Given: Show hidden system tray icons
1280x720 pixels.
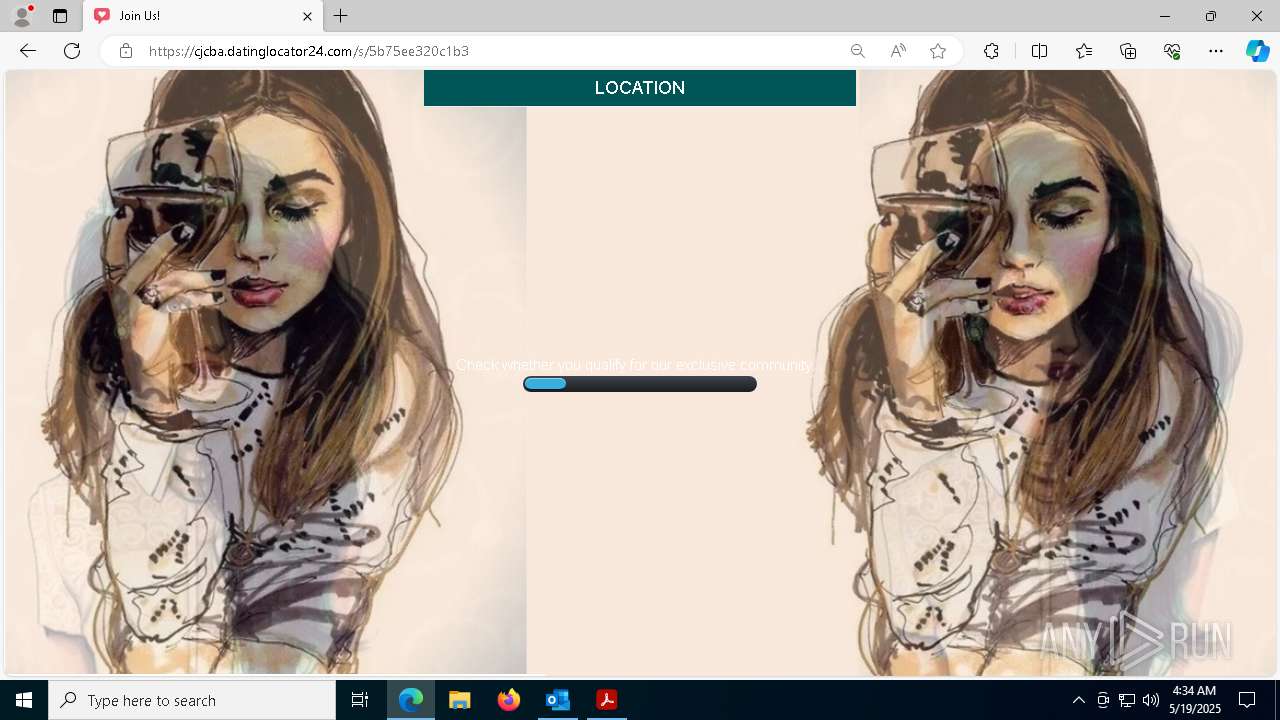Looking at the screenshot, I should tap(1078, 700).
